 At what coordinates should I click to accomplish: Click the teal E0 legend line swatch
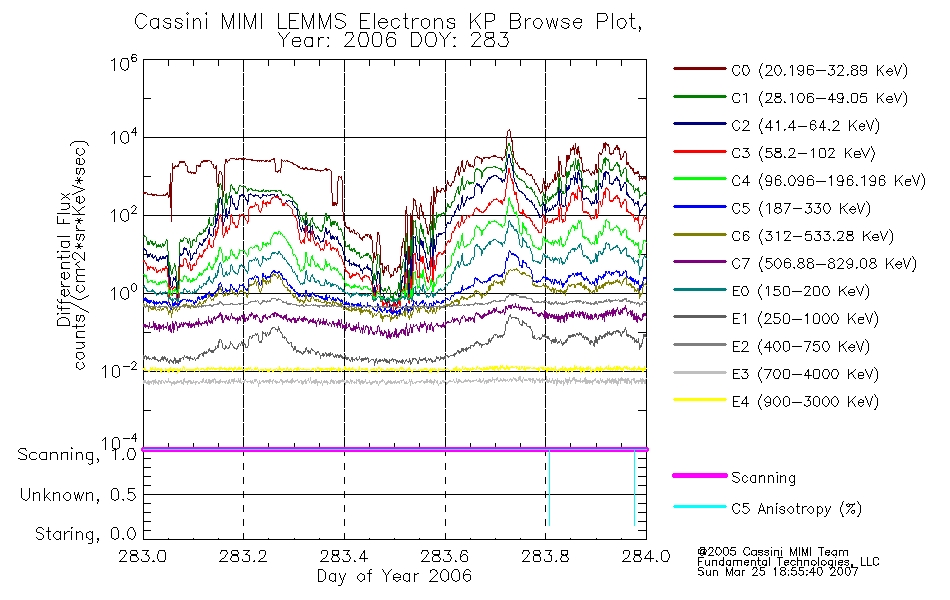click(x=700, y=289)
